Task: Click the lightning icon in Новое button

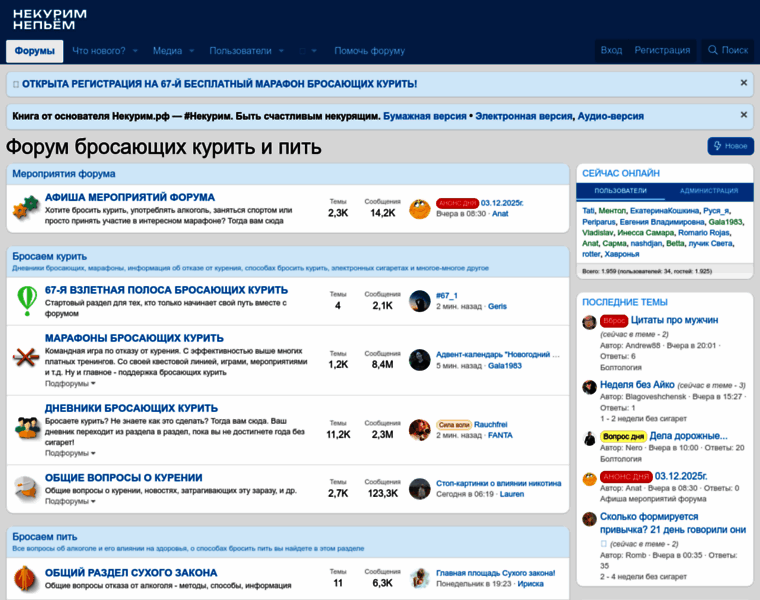Action: 718,145
